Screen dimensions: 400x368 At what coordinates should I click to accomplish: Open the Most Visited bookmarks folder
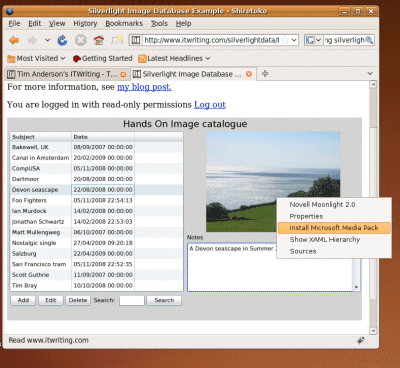pos(36,58)
